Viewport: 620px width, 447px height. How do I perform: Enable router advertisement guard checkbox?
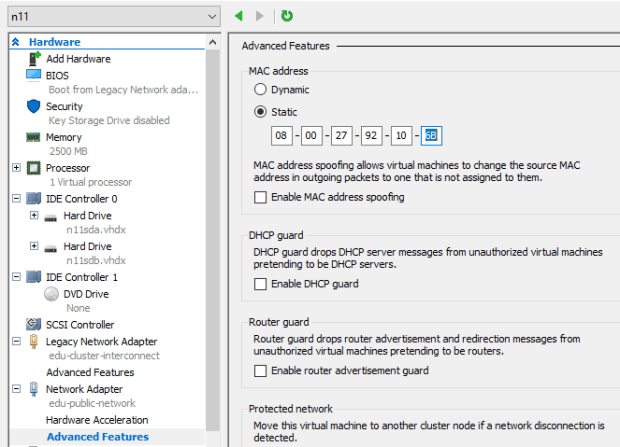coord(261,371)
